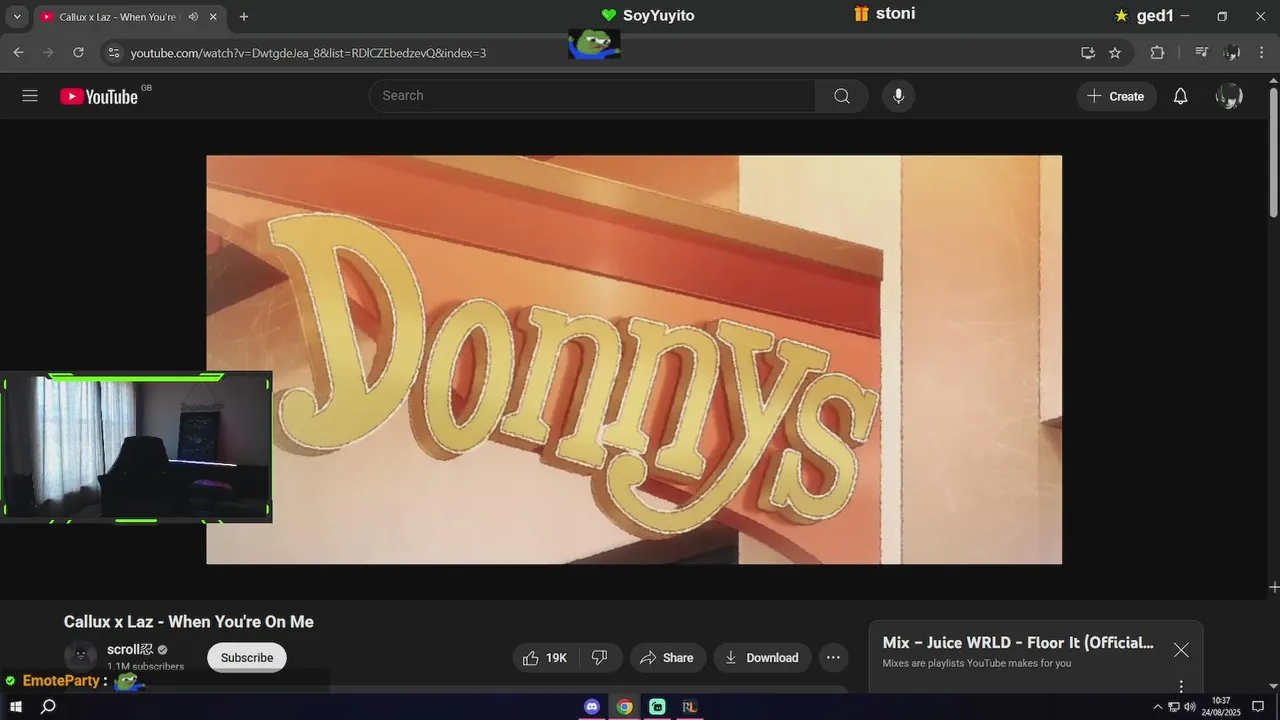The image size is (1280, 720).
Task: Reload the YouTube page
Action: click(x=78, y=52)
